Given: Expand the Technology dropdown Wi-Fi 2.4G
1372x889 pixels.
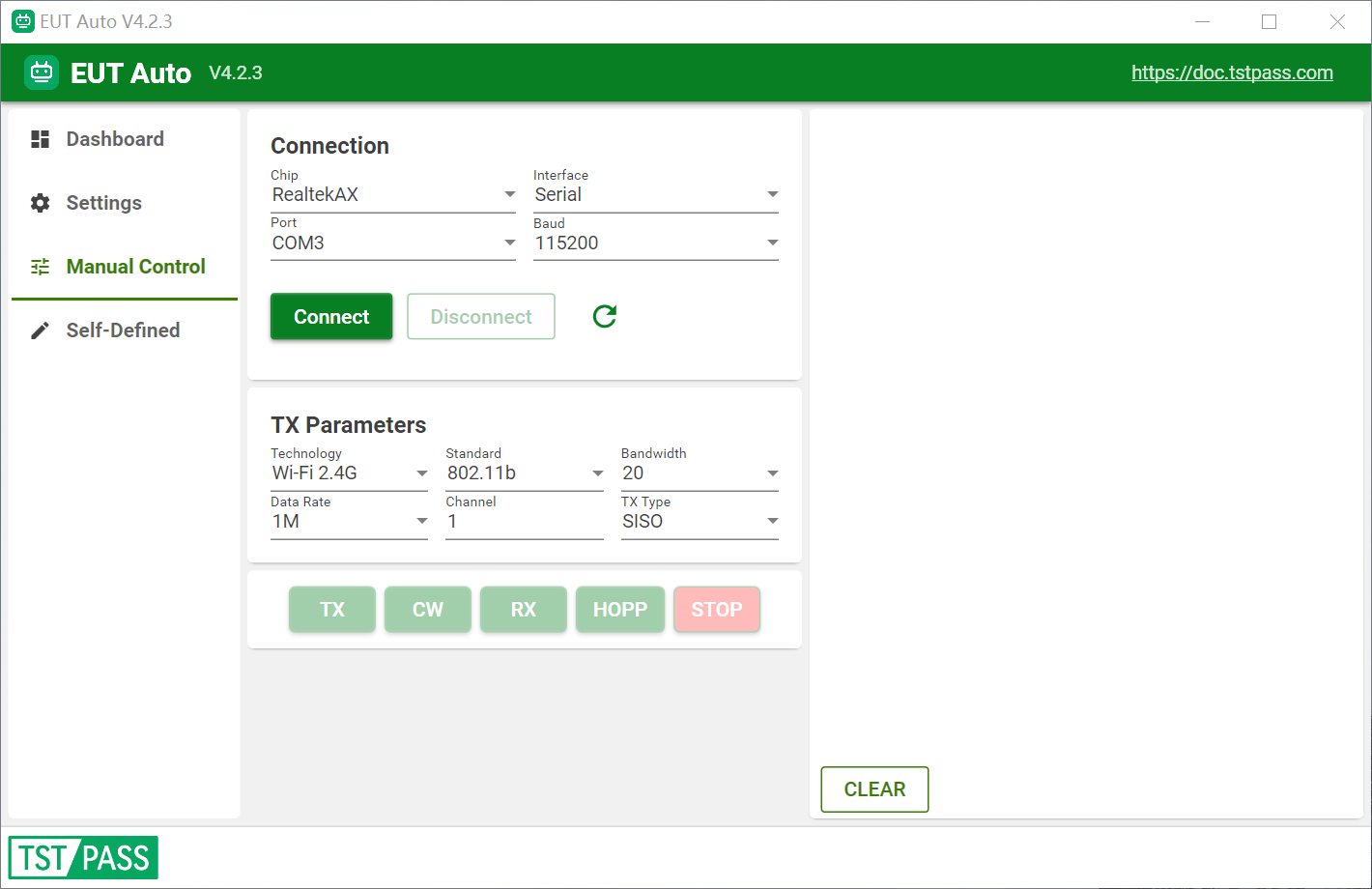Looking at the screenshot, I should click(349, 473).
